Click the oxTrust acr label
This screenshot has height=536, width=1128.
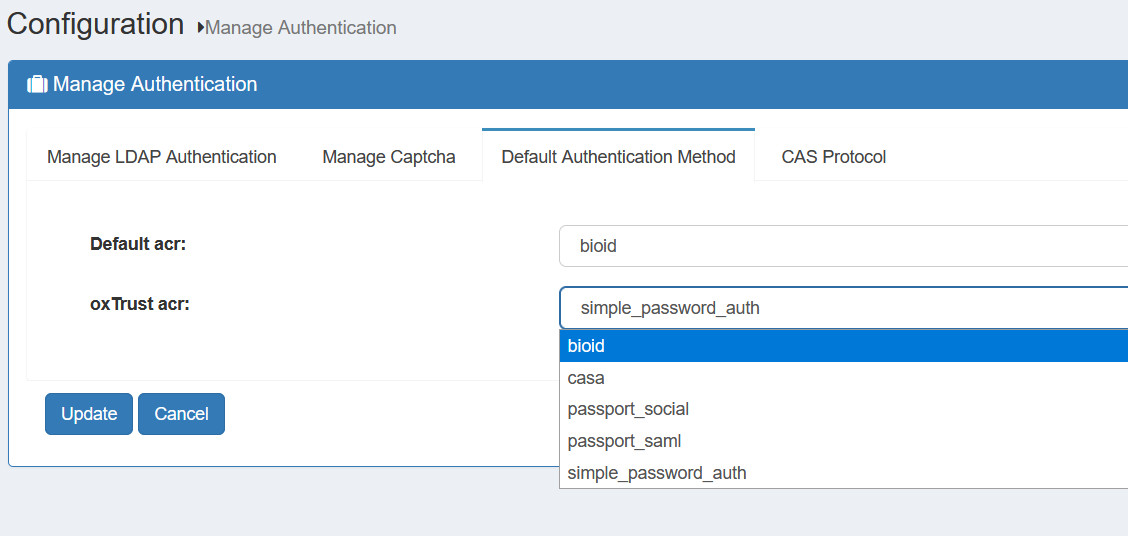coord(140,304)
